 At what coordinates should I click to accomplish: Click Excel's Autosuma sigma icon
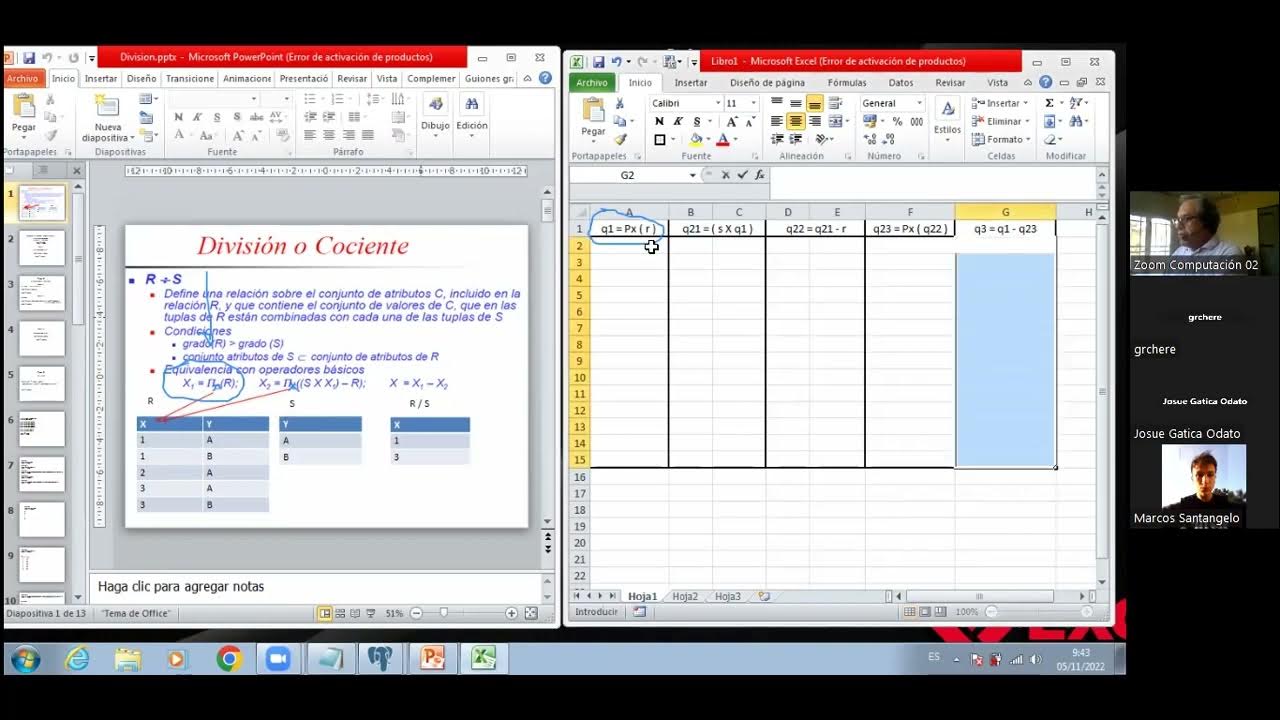pos(1050,103)
